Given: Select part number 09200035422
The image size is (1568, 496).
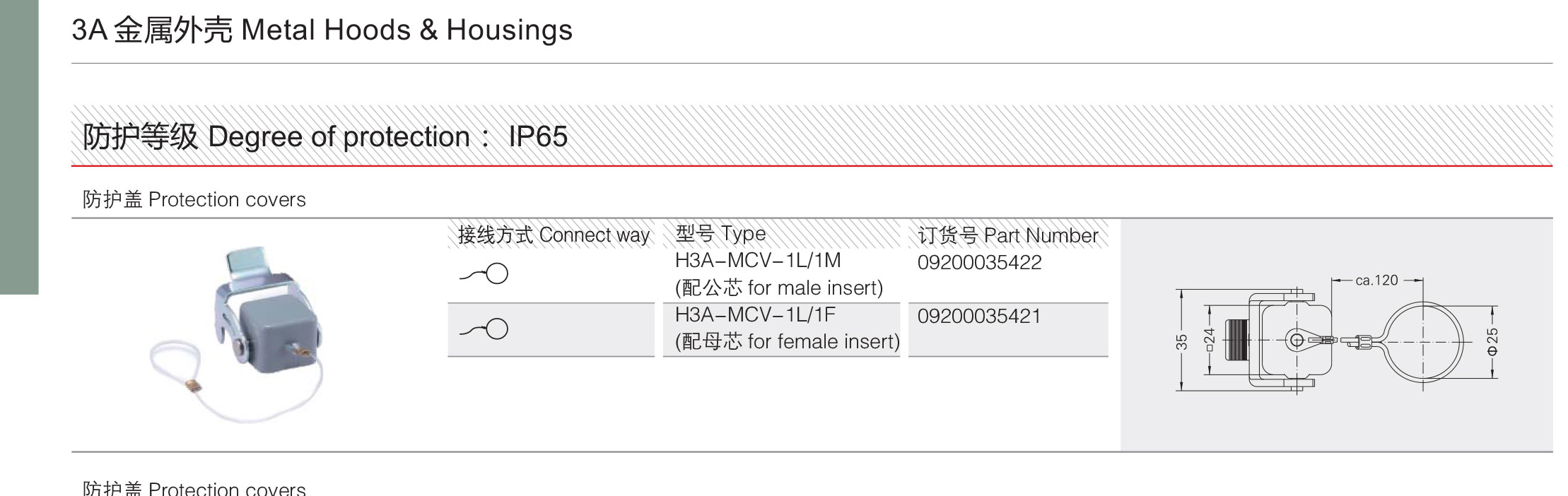Looking at the screenshot, I should (979, 263).
